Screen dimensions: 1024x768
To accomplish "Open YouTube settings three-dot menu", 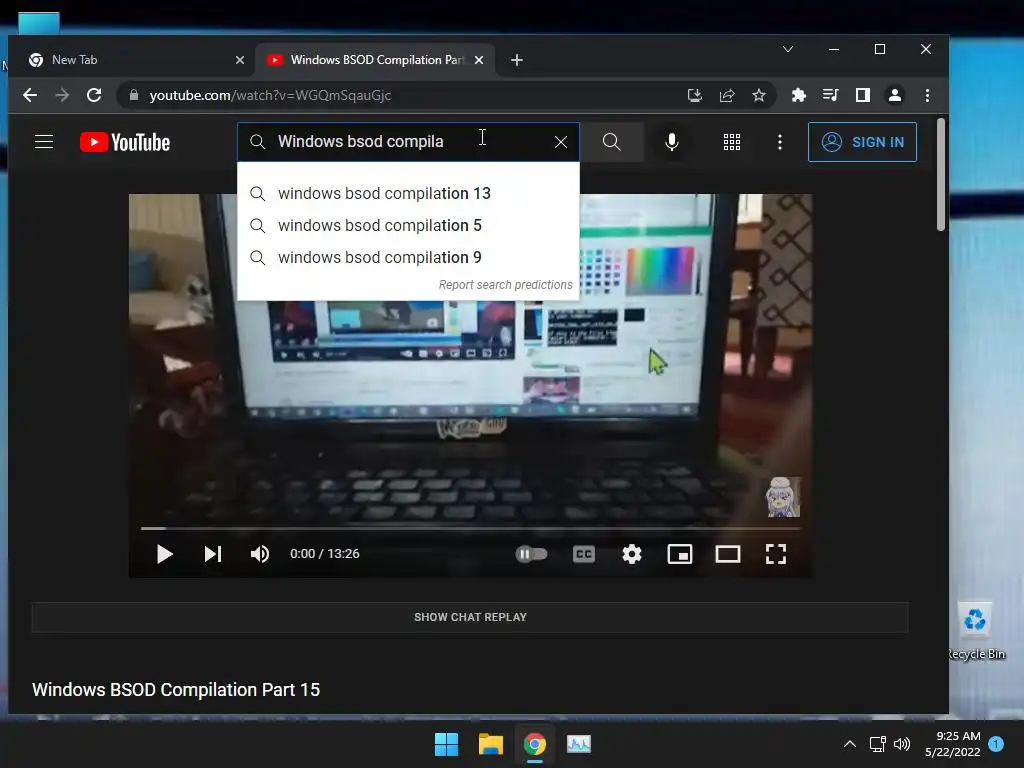I will (x=779, y=142).
